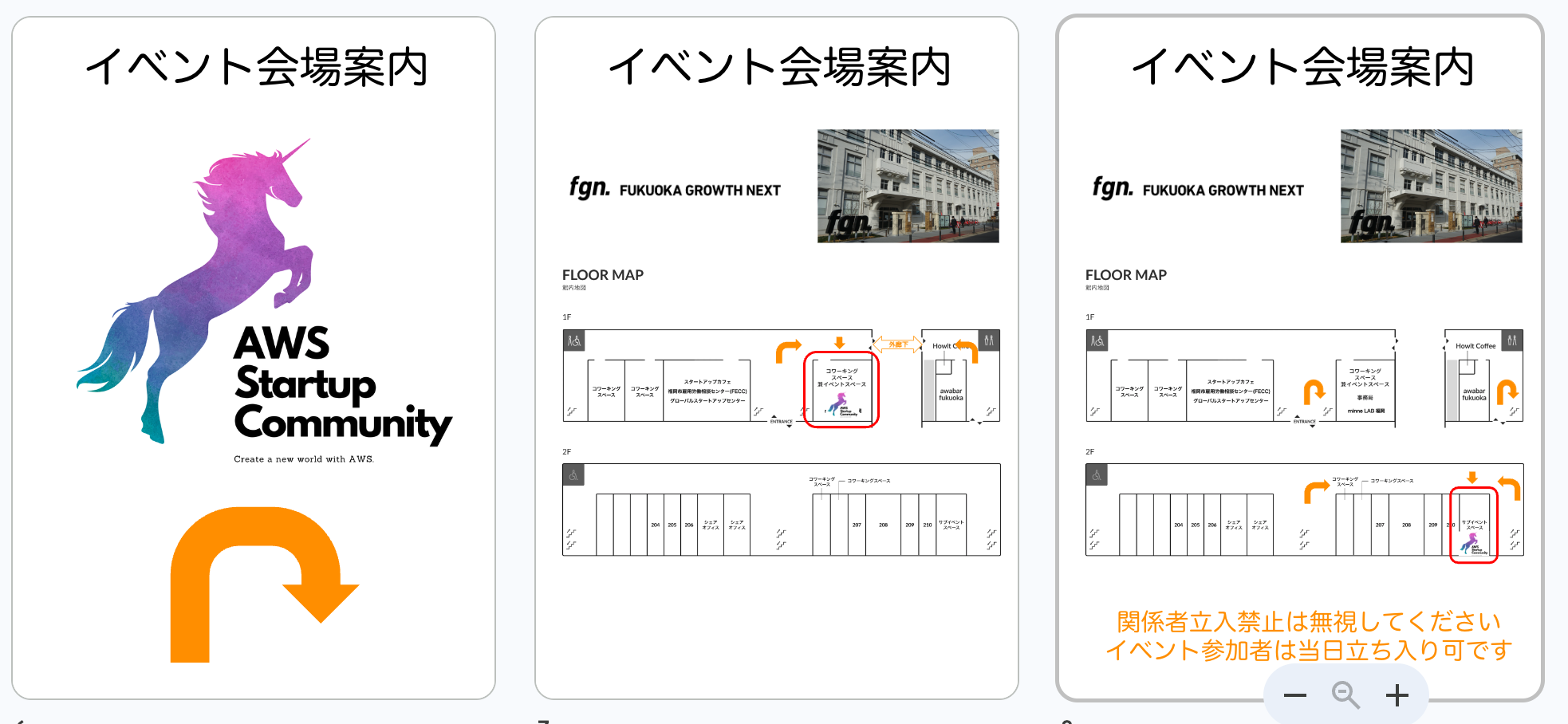Click the イベント参加者は当日立ち入り可です line
The image size is (1568, 724).
coord(1309,650)
